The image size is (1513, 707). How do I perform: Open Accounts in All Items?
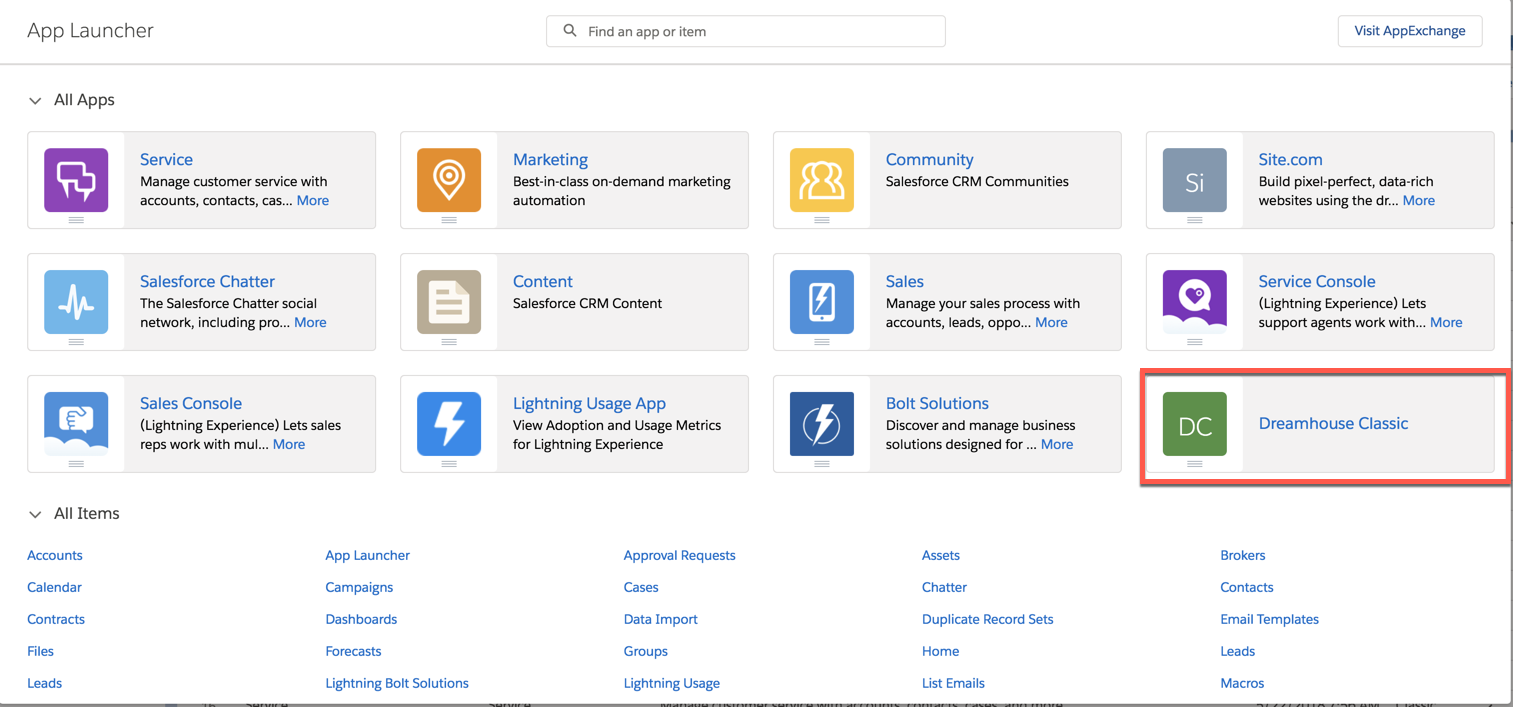click(55, 555)
